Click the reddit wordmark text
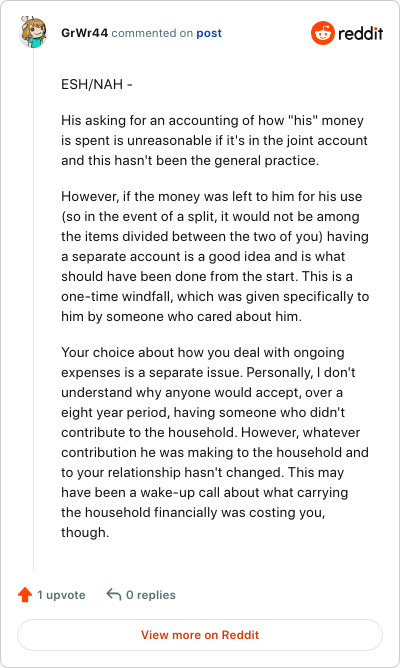 pyautogui.click(x=360, y=33)
